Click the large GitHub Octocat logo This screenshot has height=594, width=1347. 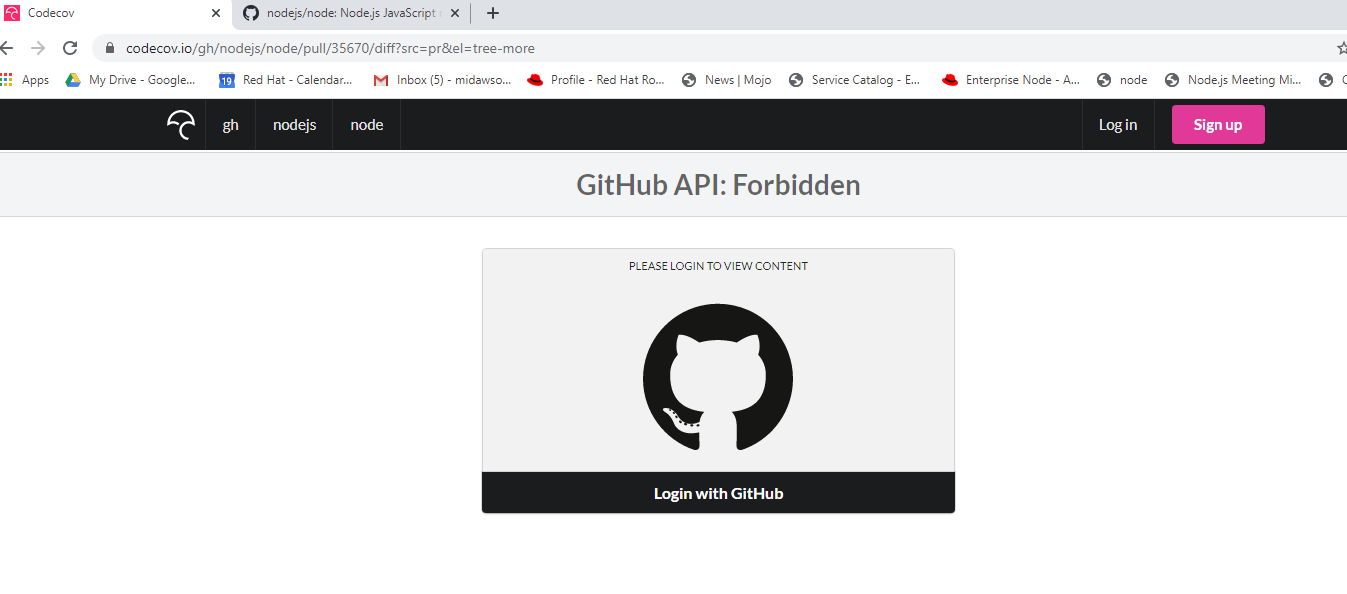tap(718, 379)
